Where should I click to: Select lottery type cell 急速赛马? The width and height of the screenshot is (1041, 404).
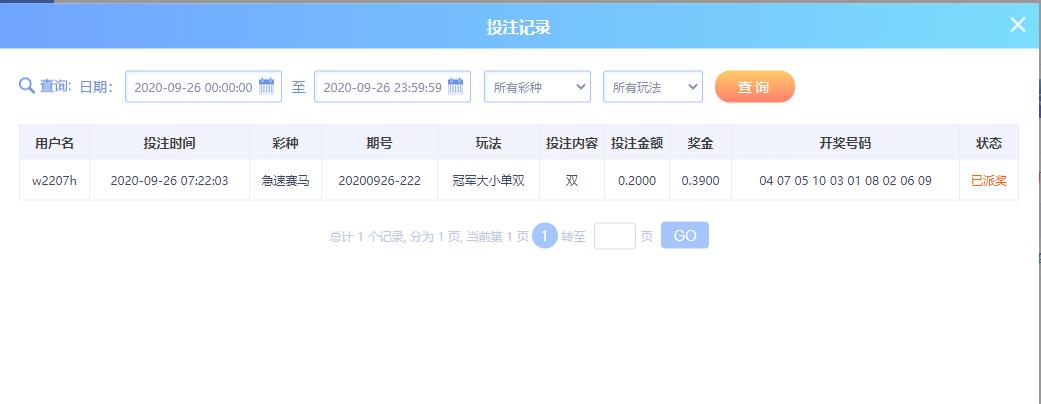point(285,180)
